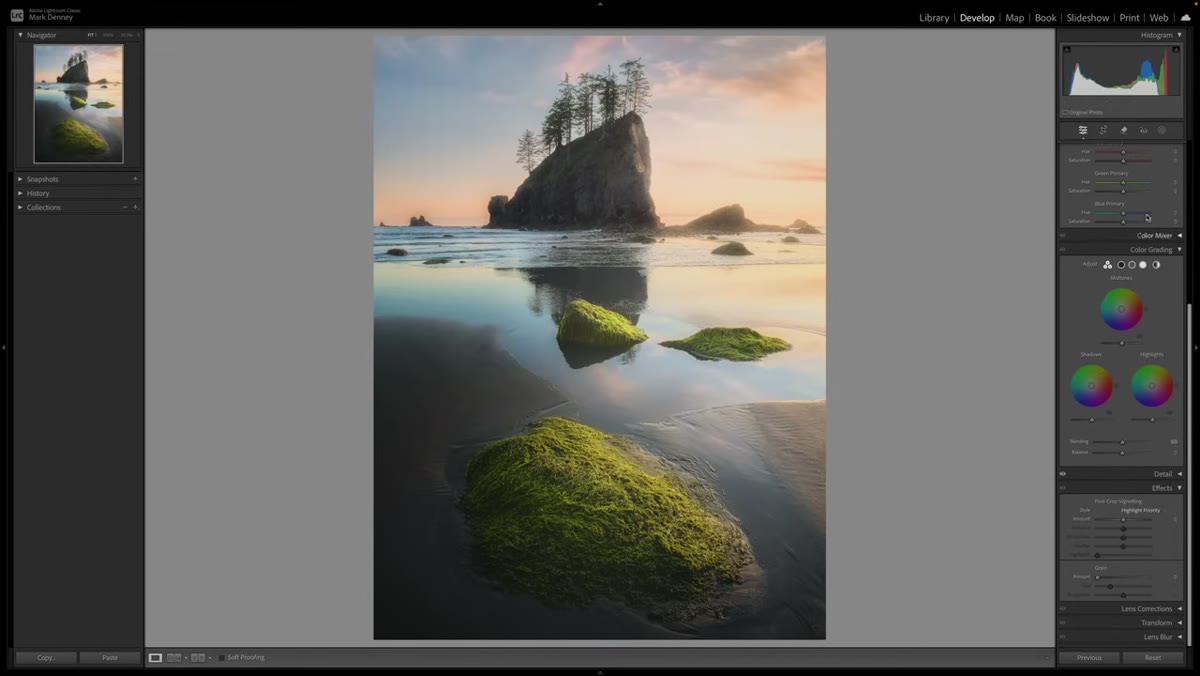Click the Color Grading Blending slider
The image size is (1200, 676).
point(1122,441)
